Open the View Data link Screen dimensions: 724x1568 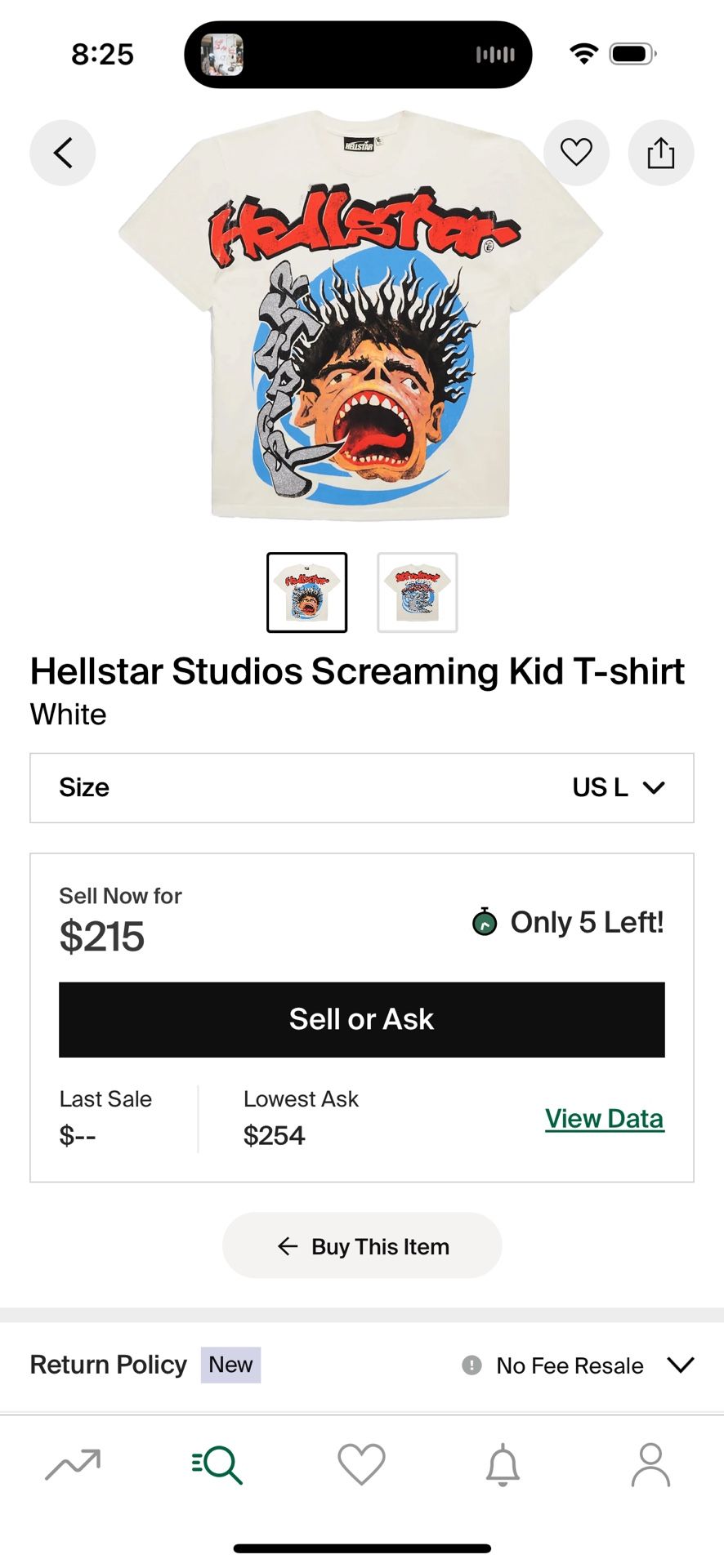604,1118
